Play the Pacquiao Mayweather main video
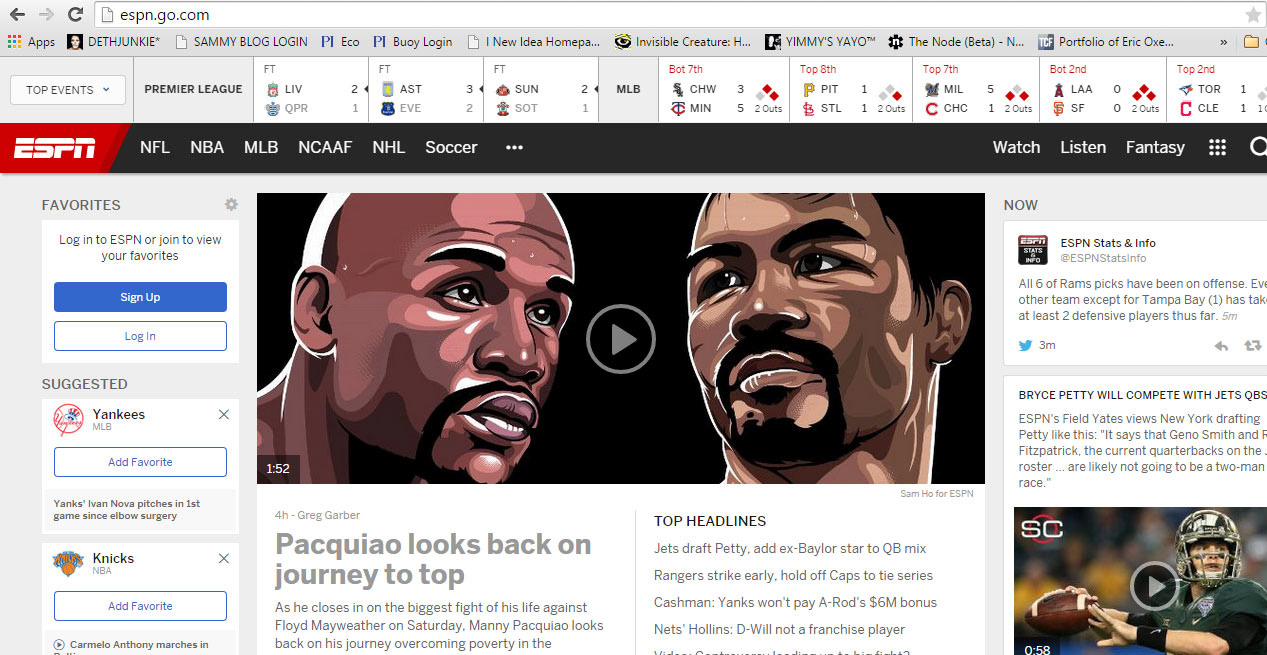1267x655 pixels. click(x=620, y=339)
